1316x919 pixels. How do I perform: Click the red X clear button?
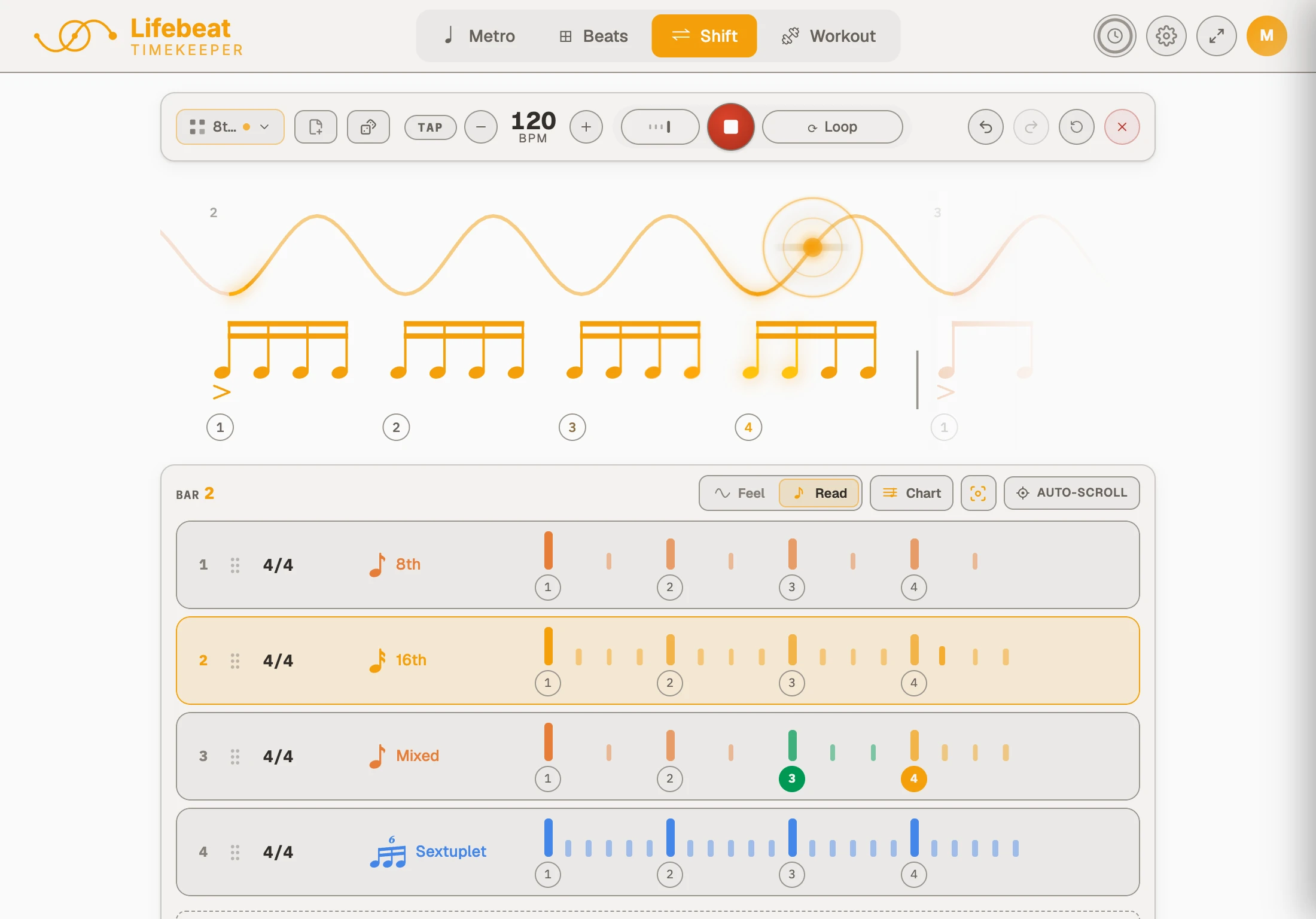tap(1122, 127)
